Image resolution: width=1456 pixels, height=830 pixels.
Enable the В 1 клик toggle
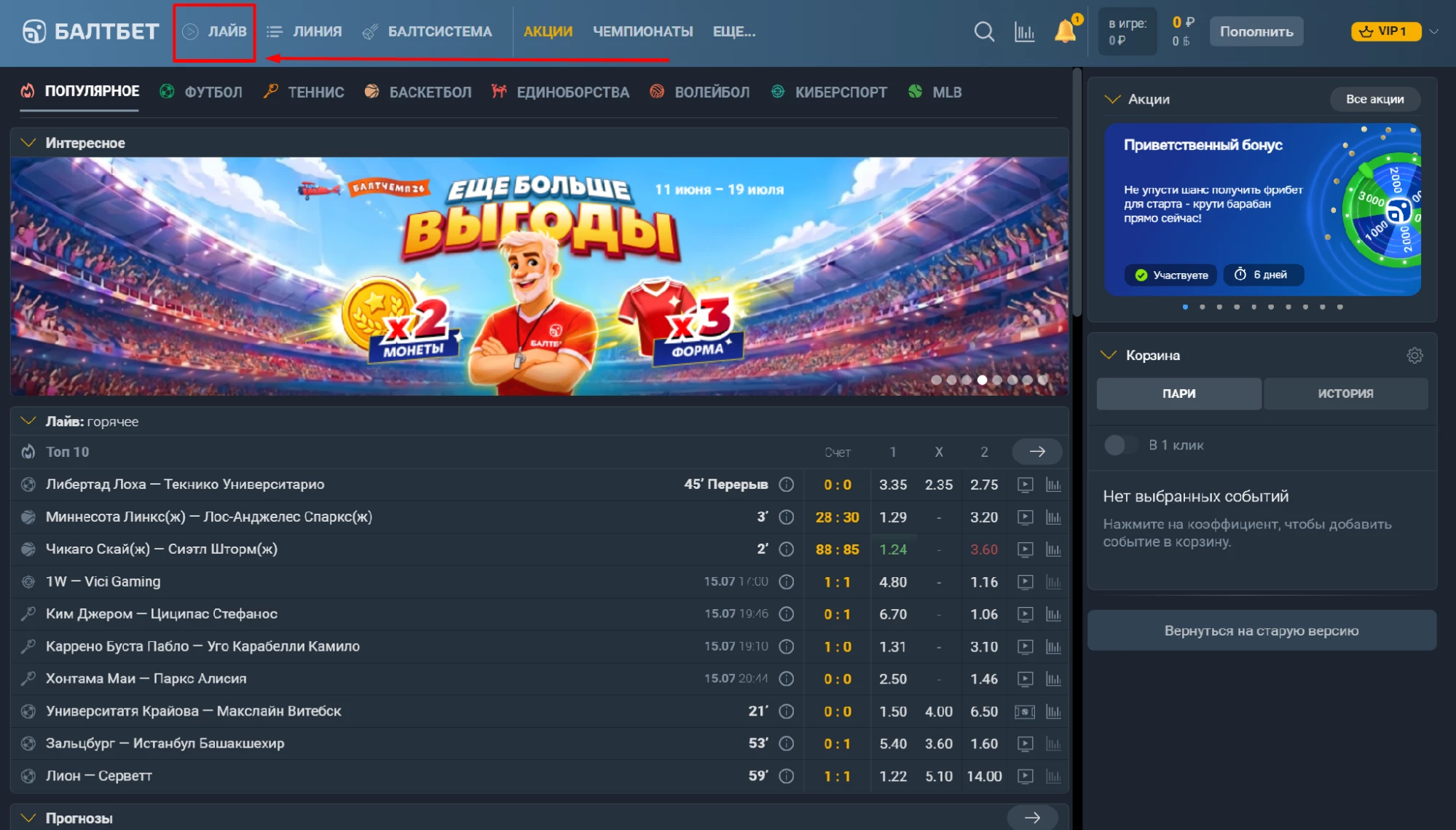[1120, 445]
